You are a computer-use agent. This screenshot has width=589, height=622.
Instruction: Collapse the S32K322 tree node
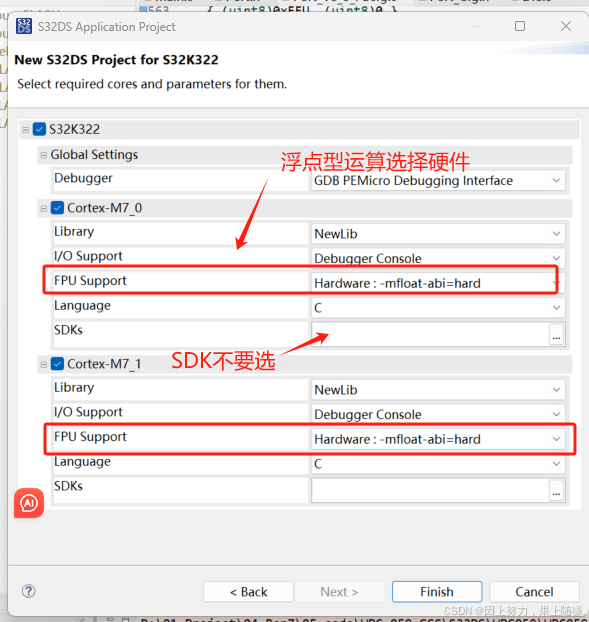[x=26, y=130]
